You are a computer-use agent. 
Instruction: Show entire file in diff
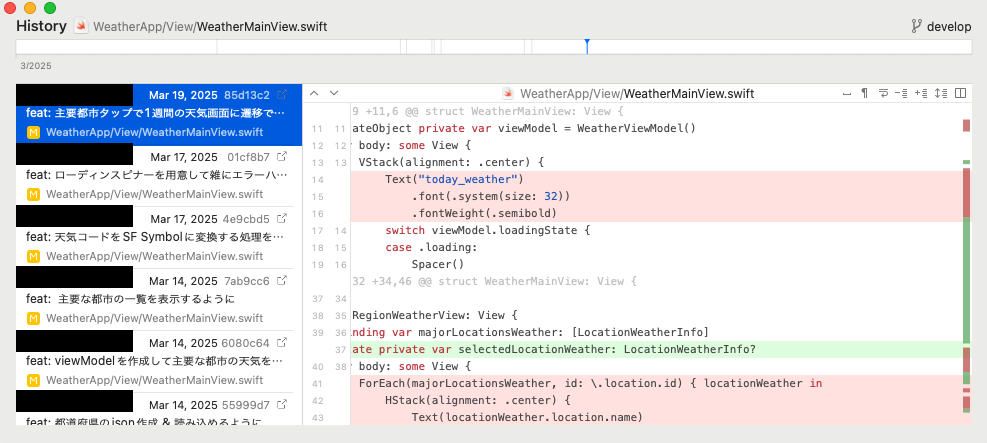941,94
